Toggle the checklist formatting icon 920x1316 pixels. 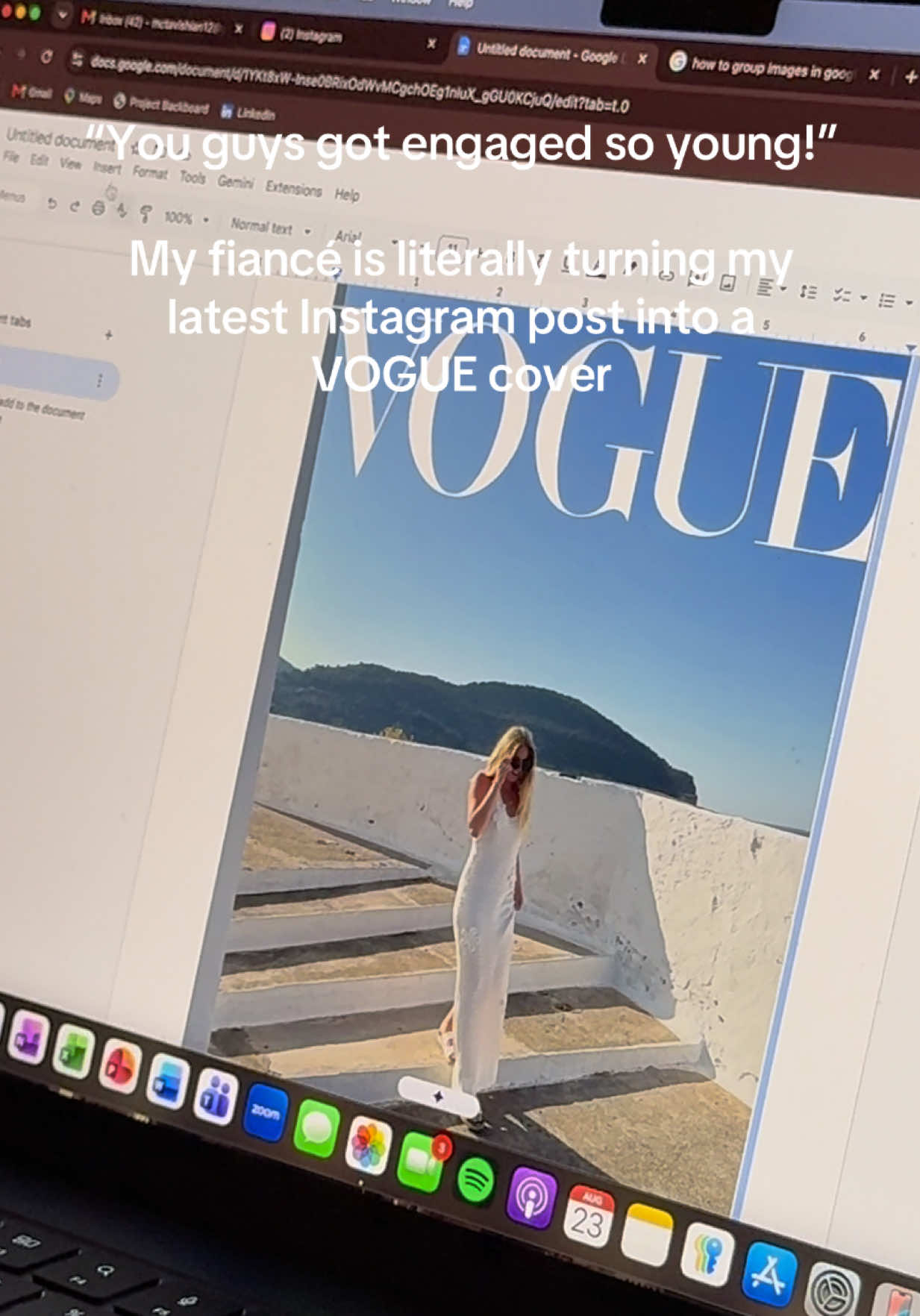tap(842, 295)
